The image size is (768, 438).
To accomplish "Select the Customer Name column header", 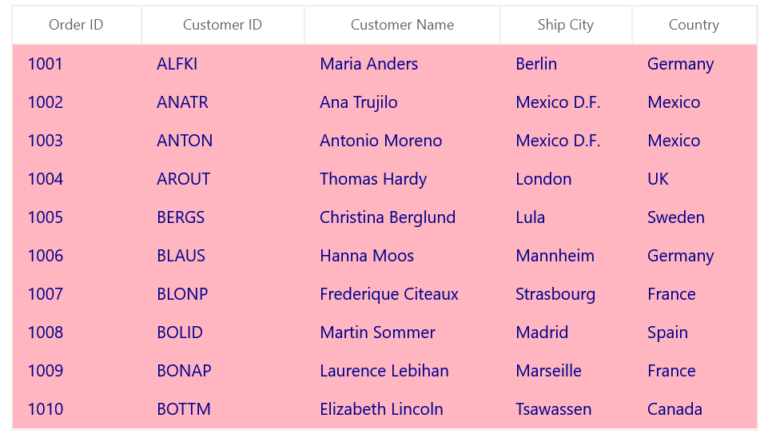I will tap(402, 24).
